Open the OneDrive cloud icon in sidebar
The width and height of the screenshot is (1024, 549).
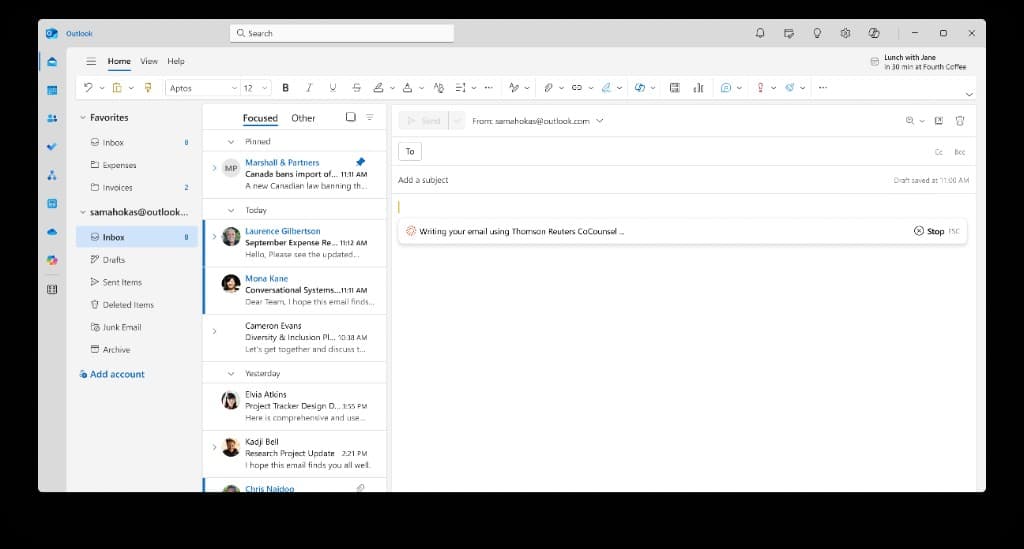[x=52, y=232]
